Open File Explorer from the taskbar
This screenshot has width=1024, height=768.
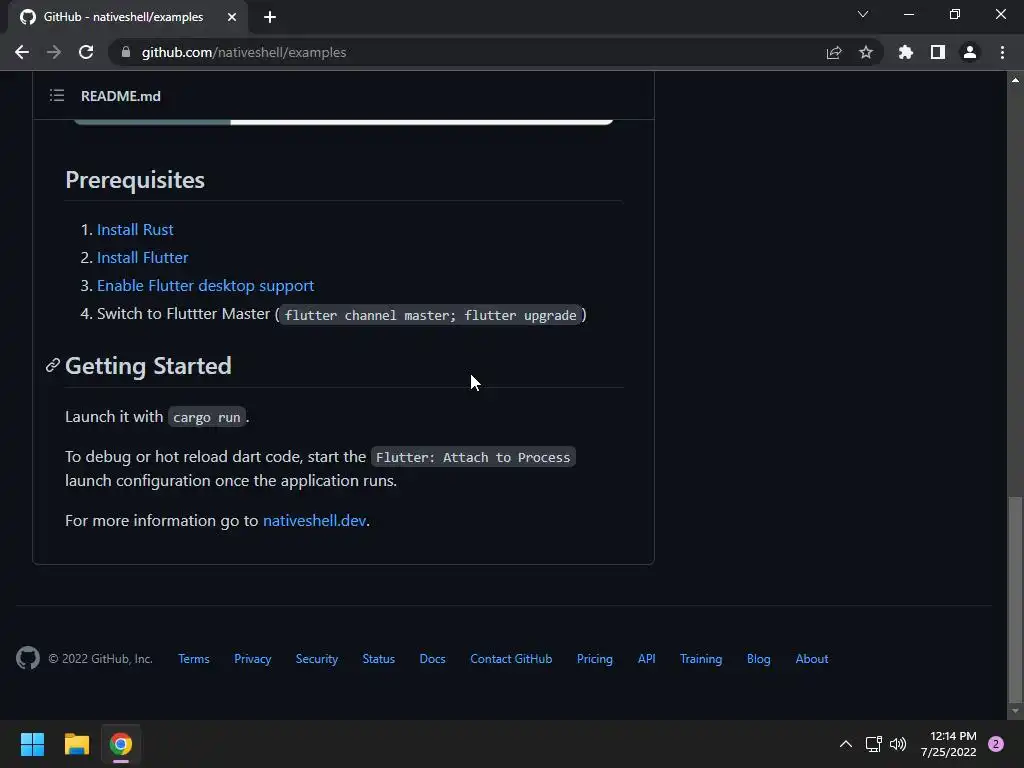click(x=76, y=744)
